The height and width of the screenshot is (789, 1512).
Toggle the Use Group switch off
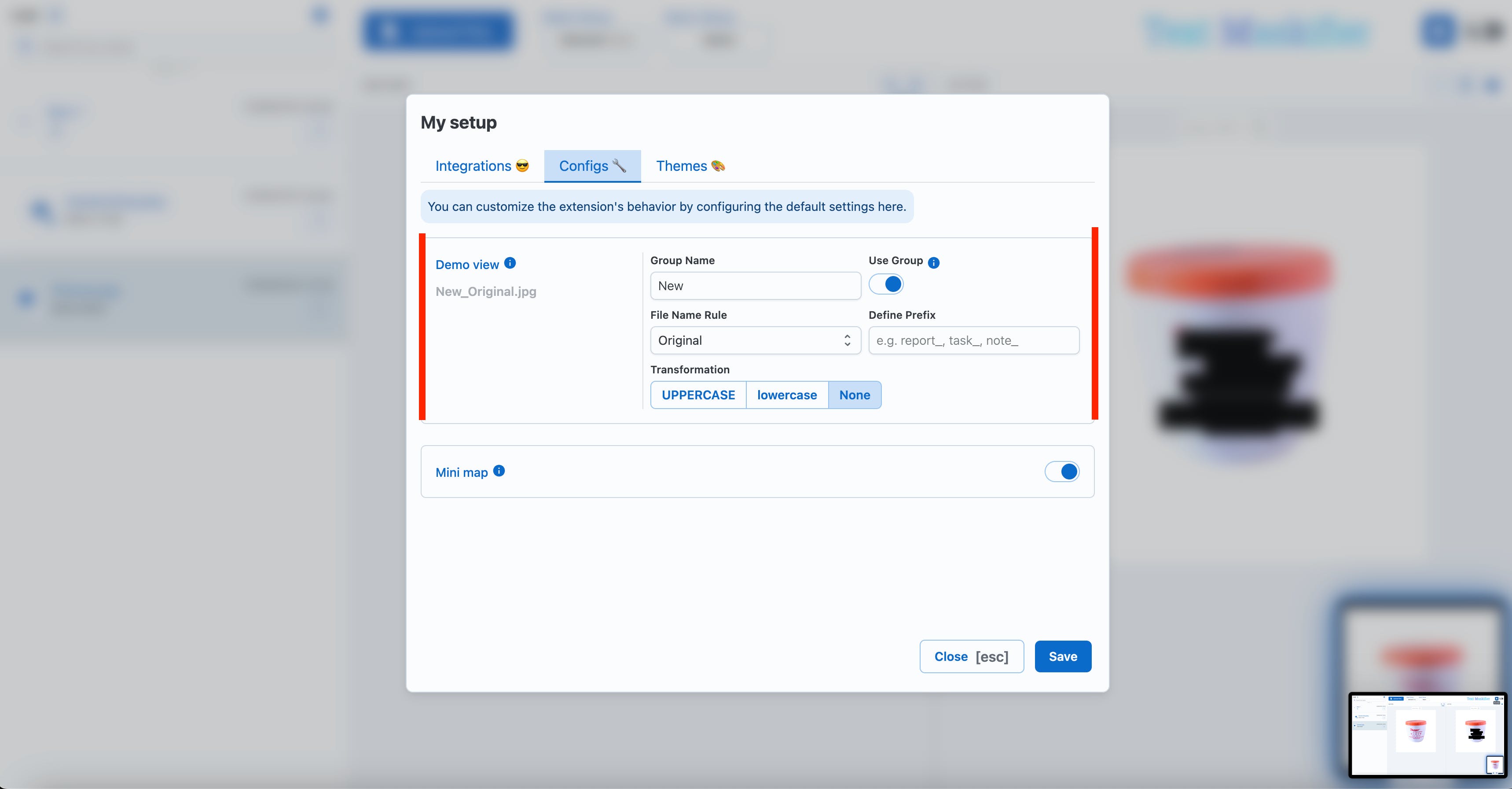(886, 284)
